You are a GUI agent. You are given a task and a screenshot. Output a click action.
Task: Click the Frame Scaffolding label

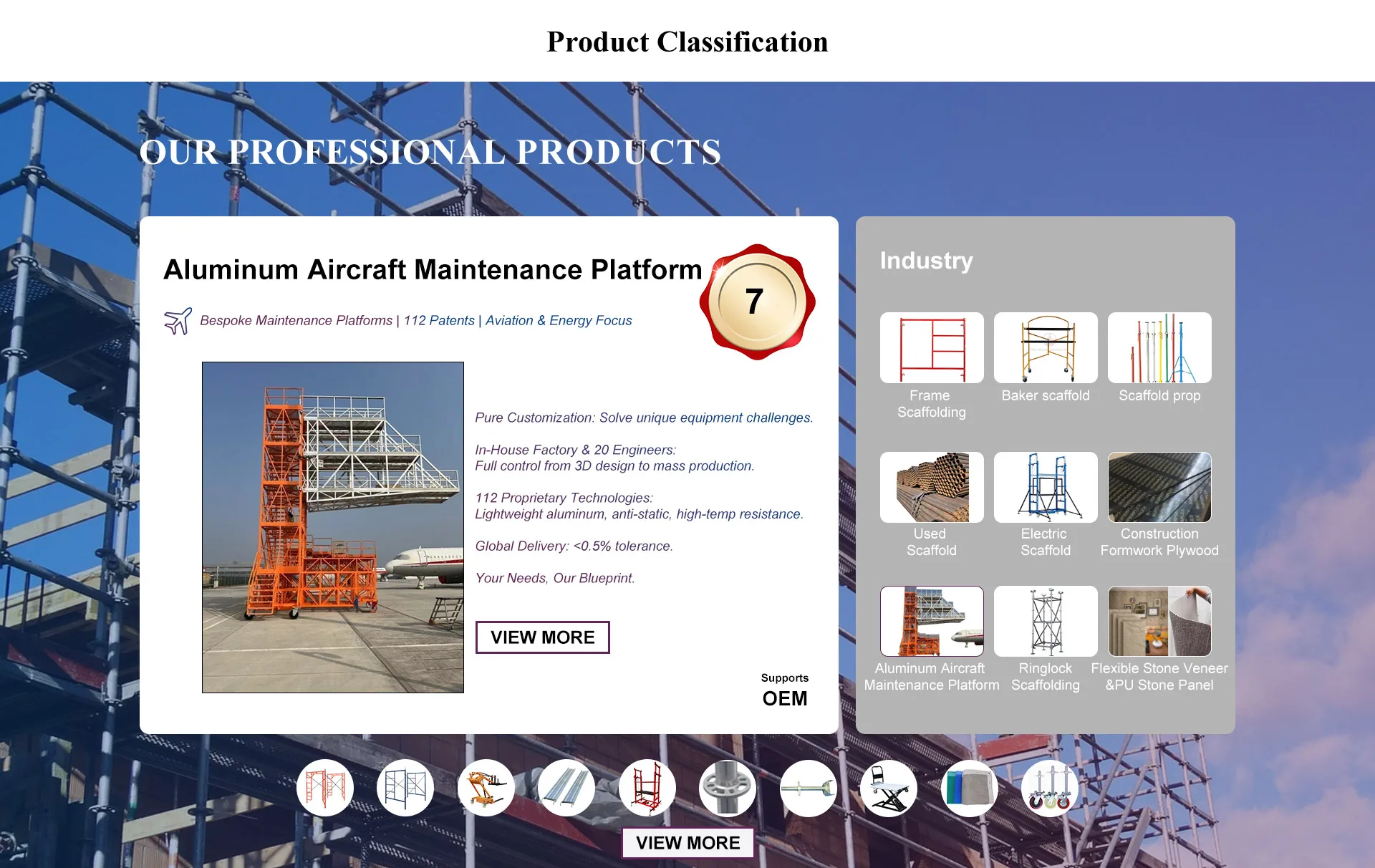pyautogui.click(x=931, y=404)
